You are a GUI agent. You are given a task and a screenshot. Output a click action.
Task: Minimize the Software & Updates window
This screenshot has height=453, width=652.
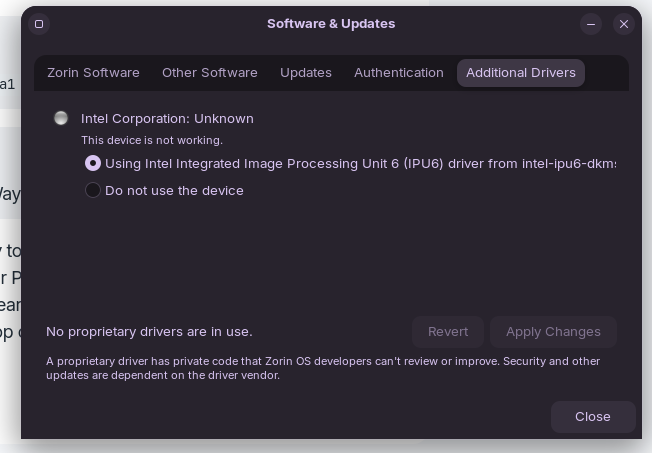click(x=591, y=24)
